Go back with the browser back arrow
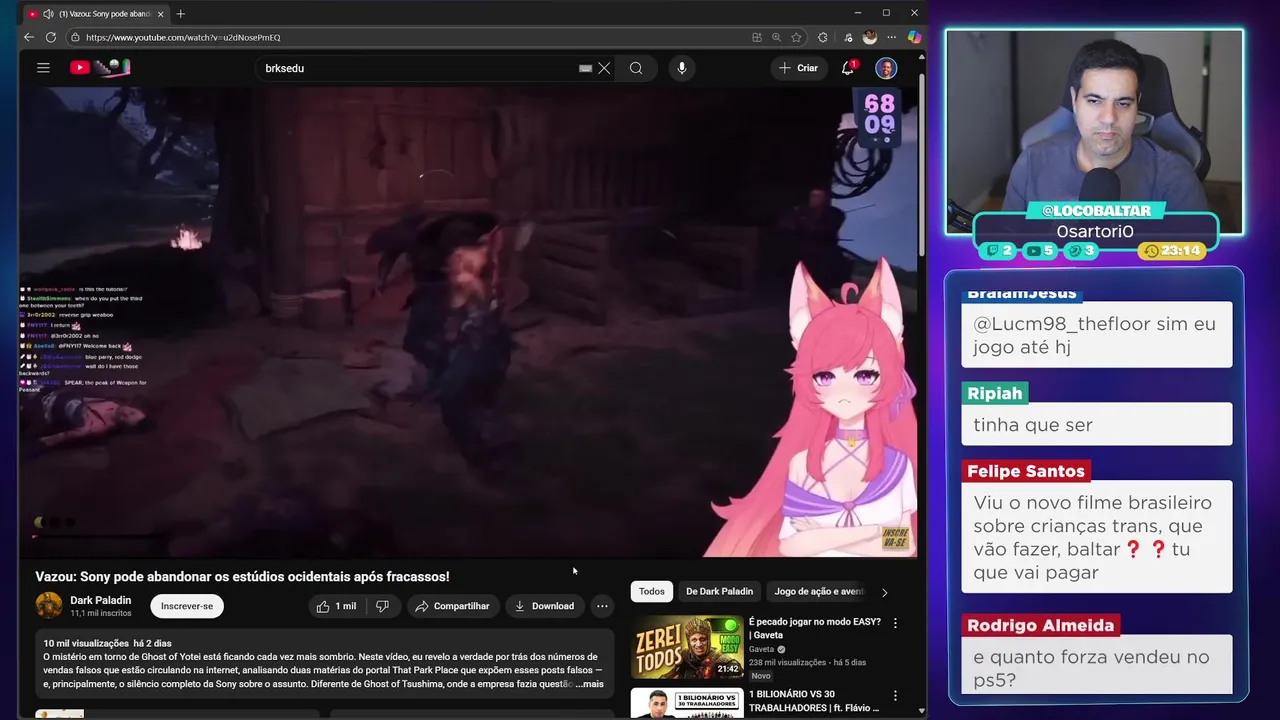The image size is (1280, 720). pos(29,37)
